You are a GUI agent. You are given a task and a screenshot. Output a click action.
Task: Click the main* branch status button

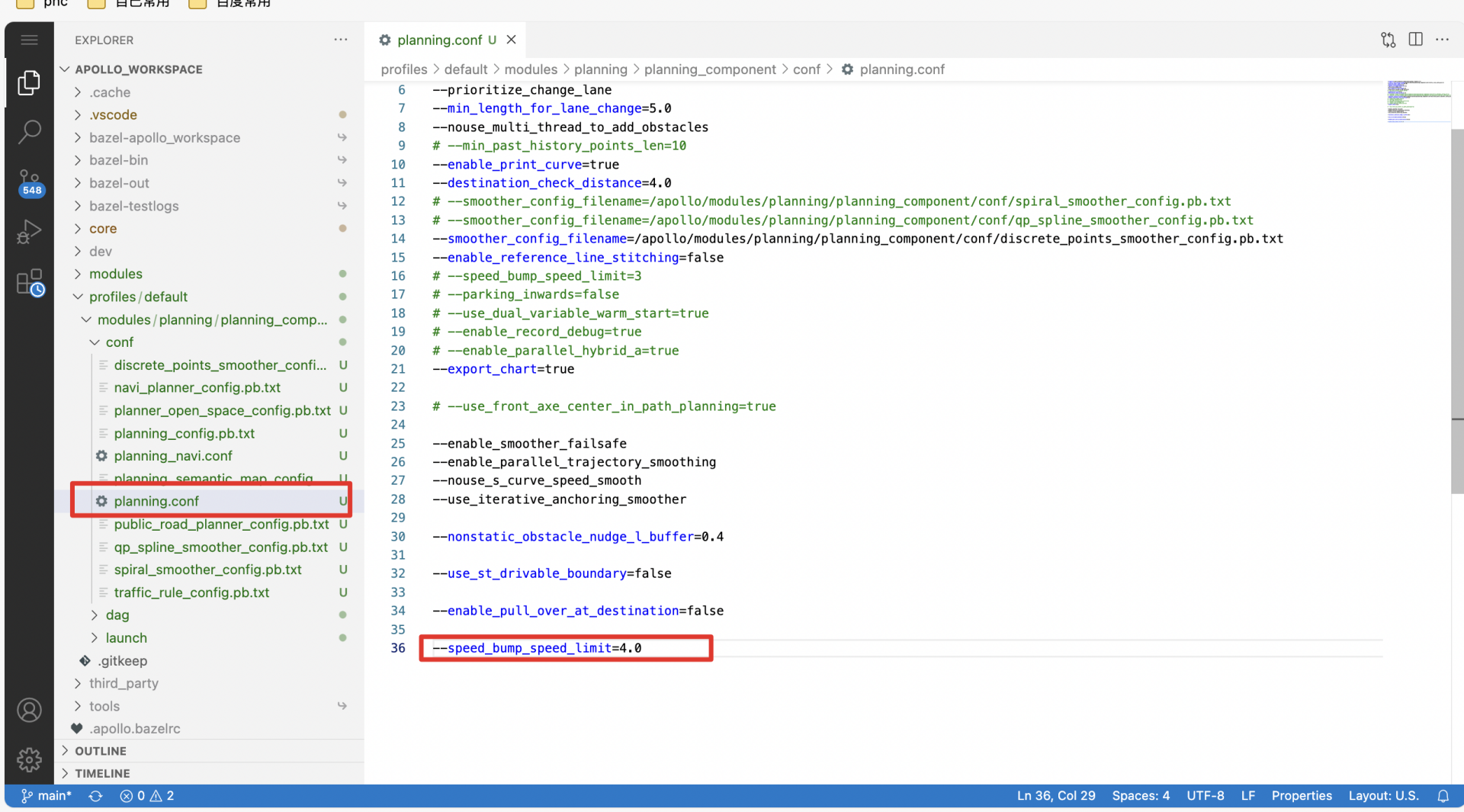[47, 795]
